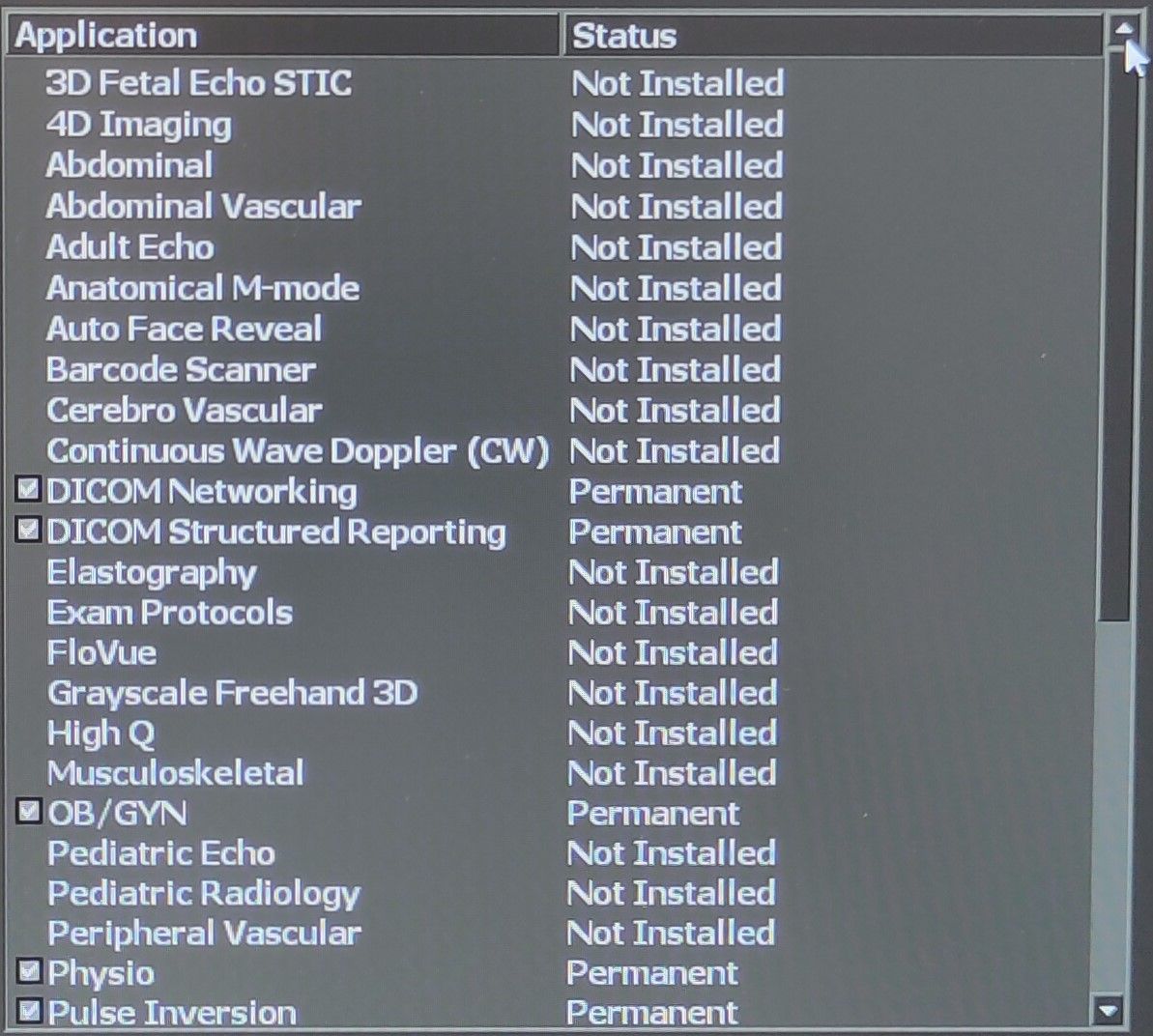This screenshot has width=1153, height=1036.
Task: Select the Grayscale Freehand 3D entry
Action: pos(232,693)
